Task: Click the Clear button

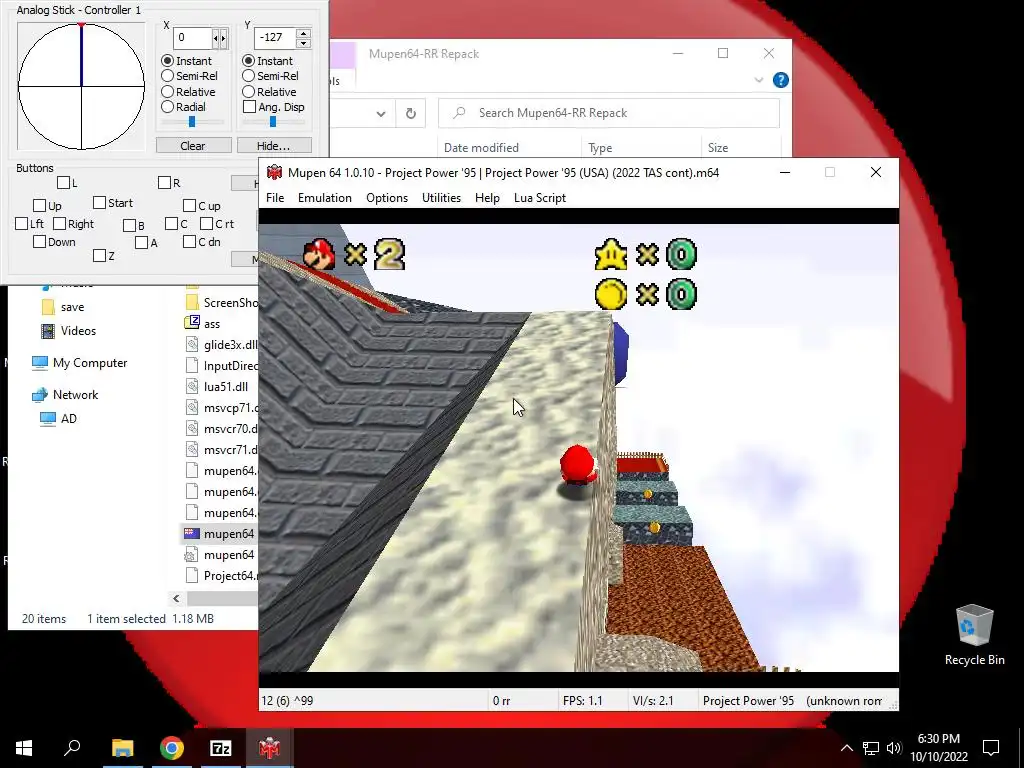Action: tap(193, 145)
